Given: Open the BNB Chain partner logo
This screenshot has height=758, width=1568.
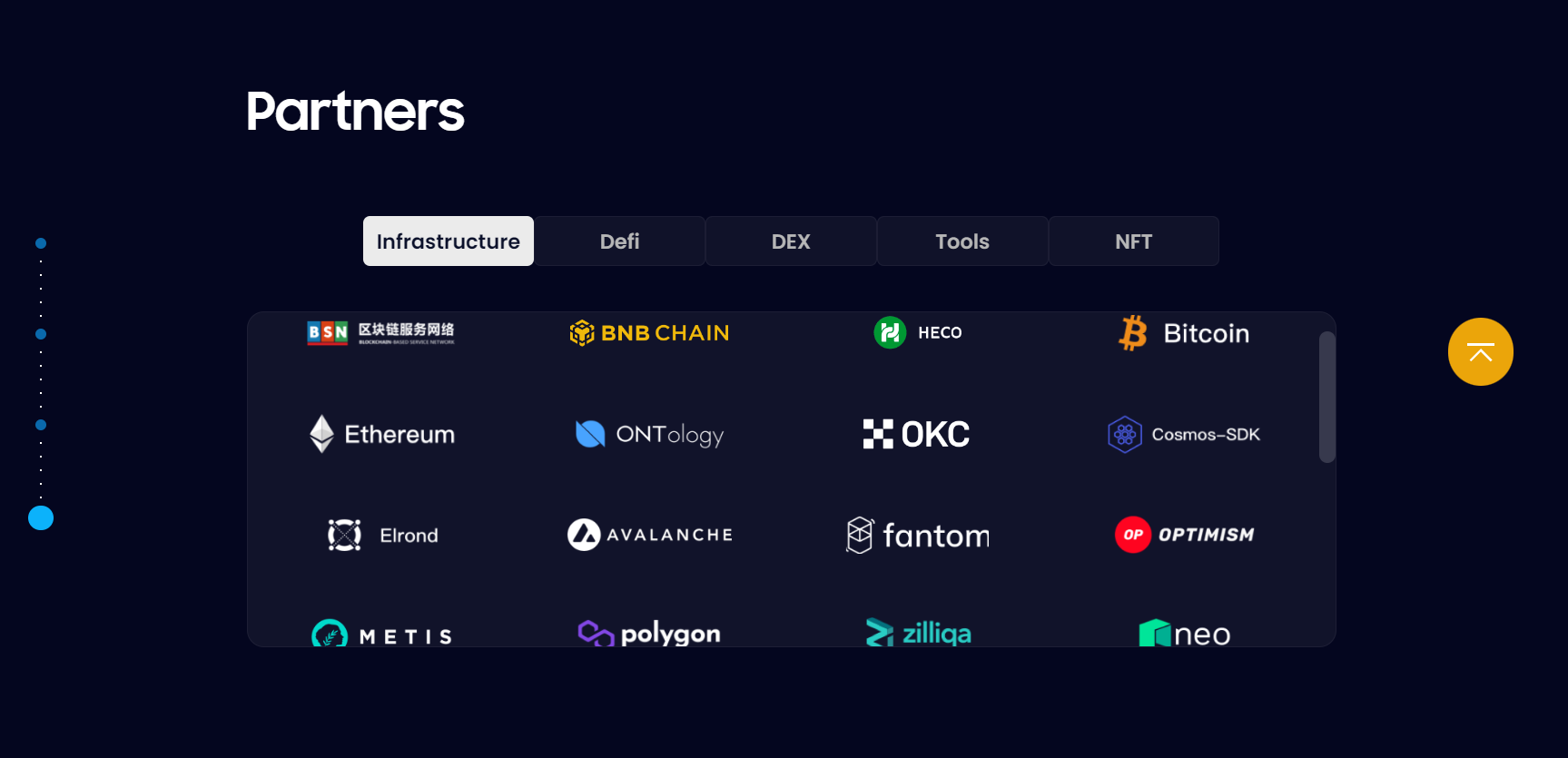Looking at the screenshot, I should coord(649,333).
